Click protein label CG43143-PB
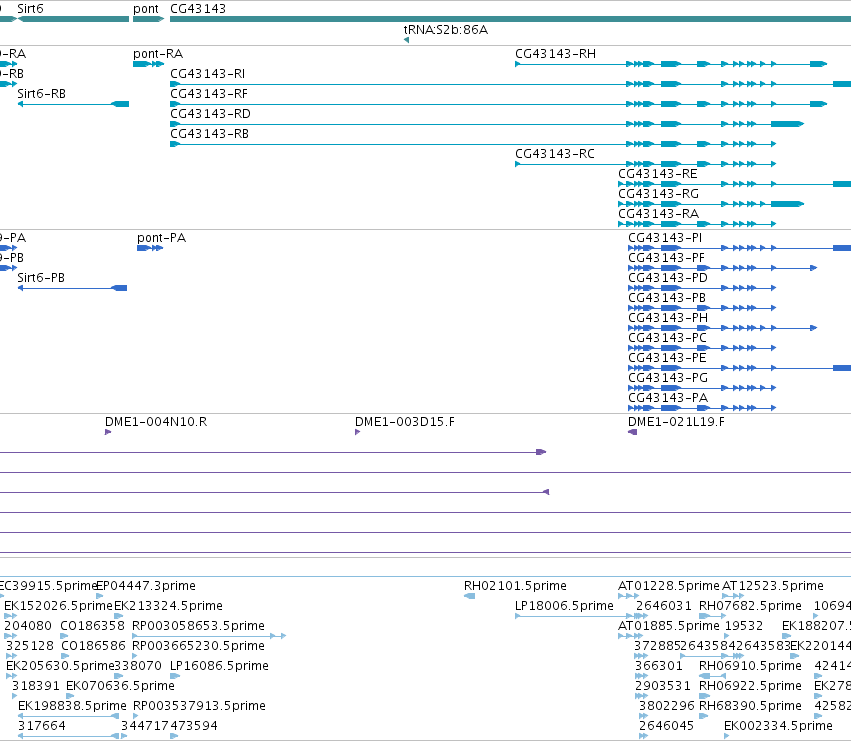The image size is (851, 741). click(667, 298)
